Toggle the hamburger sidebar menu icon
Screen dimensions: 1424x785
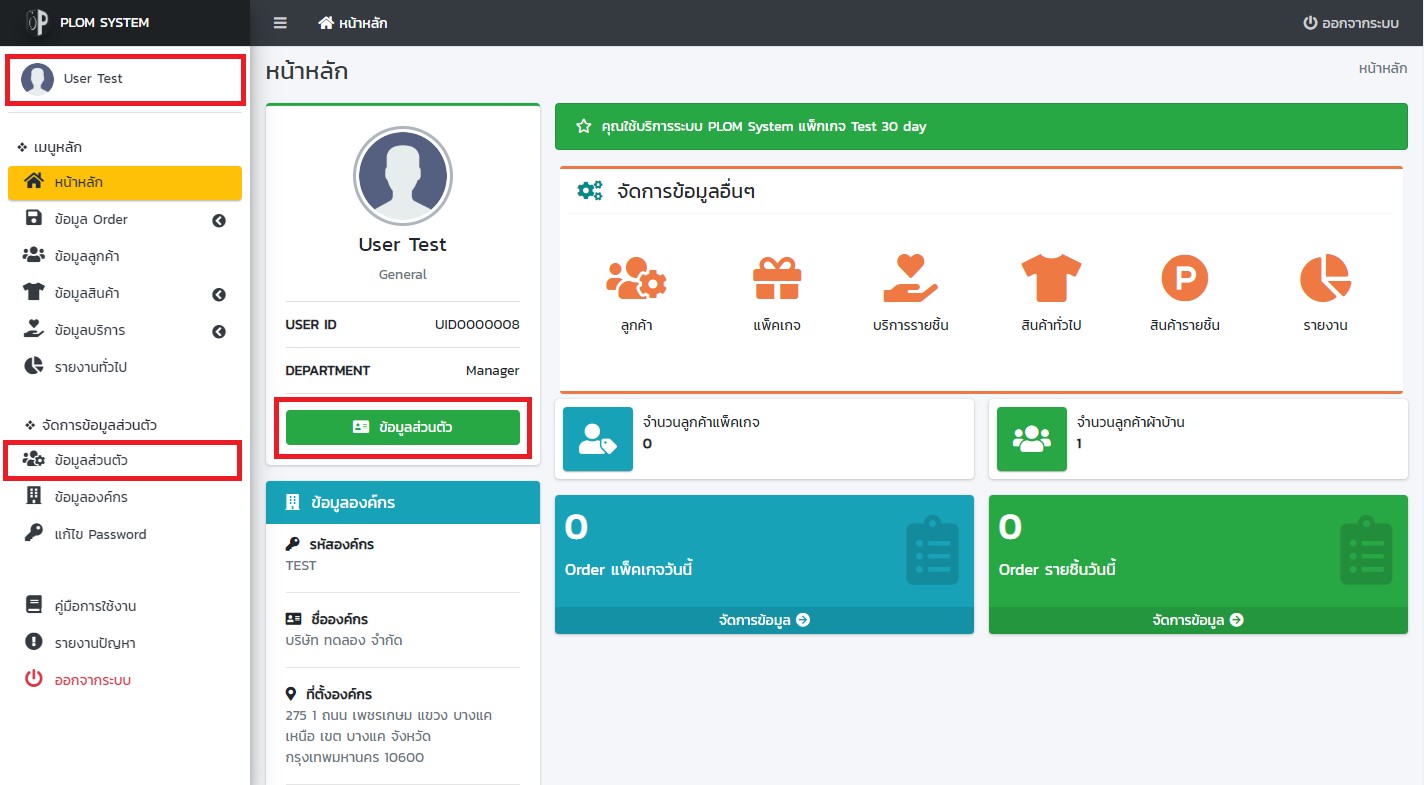click(280, 23)
